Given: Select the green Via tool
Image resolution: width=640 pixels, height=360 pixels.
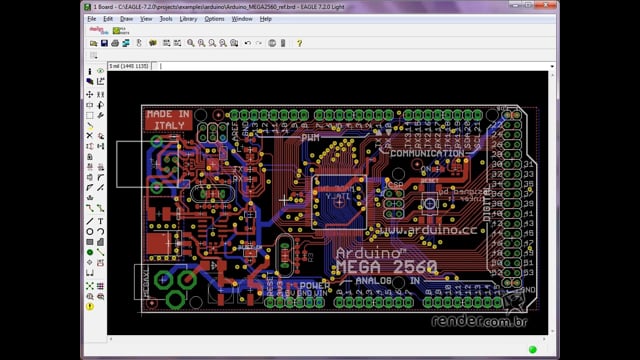Looking at the screenshot, I should click(90, 252).
